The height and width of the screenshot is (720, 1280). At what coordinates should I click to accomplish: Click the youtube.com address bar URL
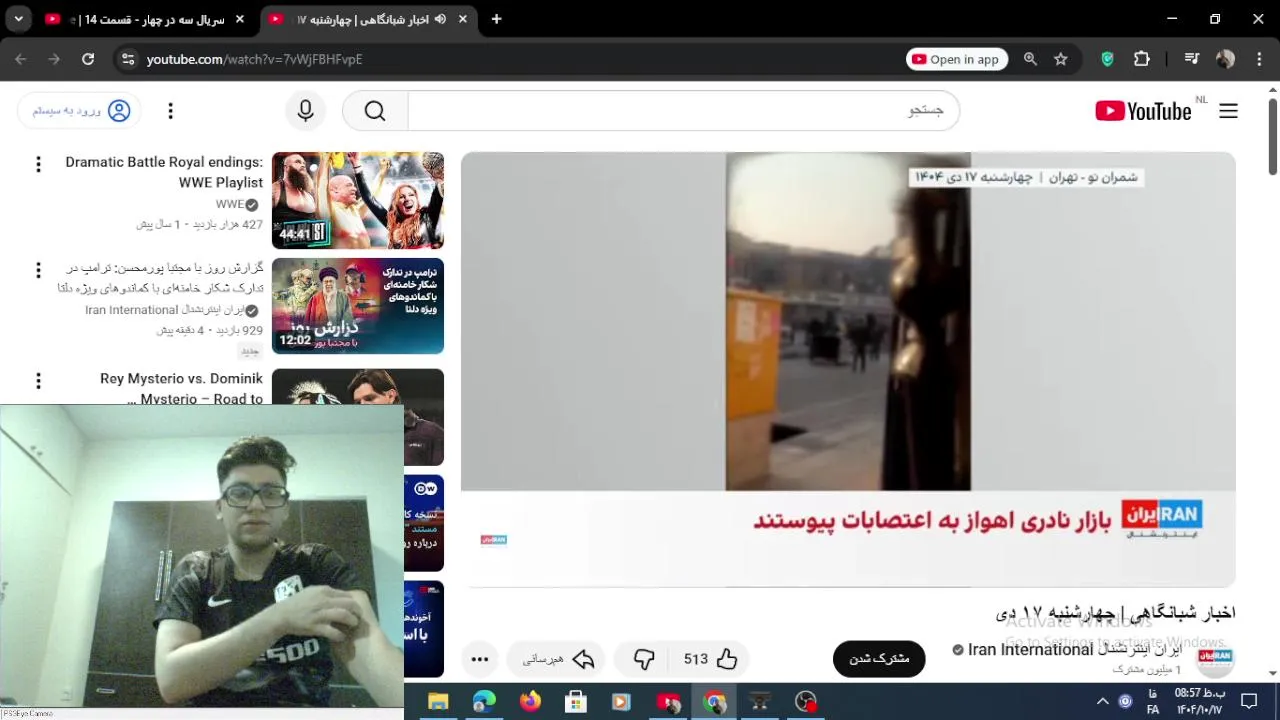[254, 59]
